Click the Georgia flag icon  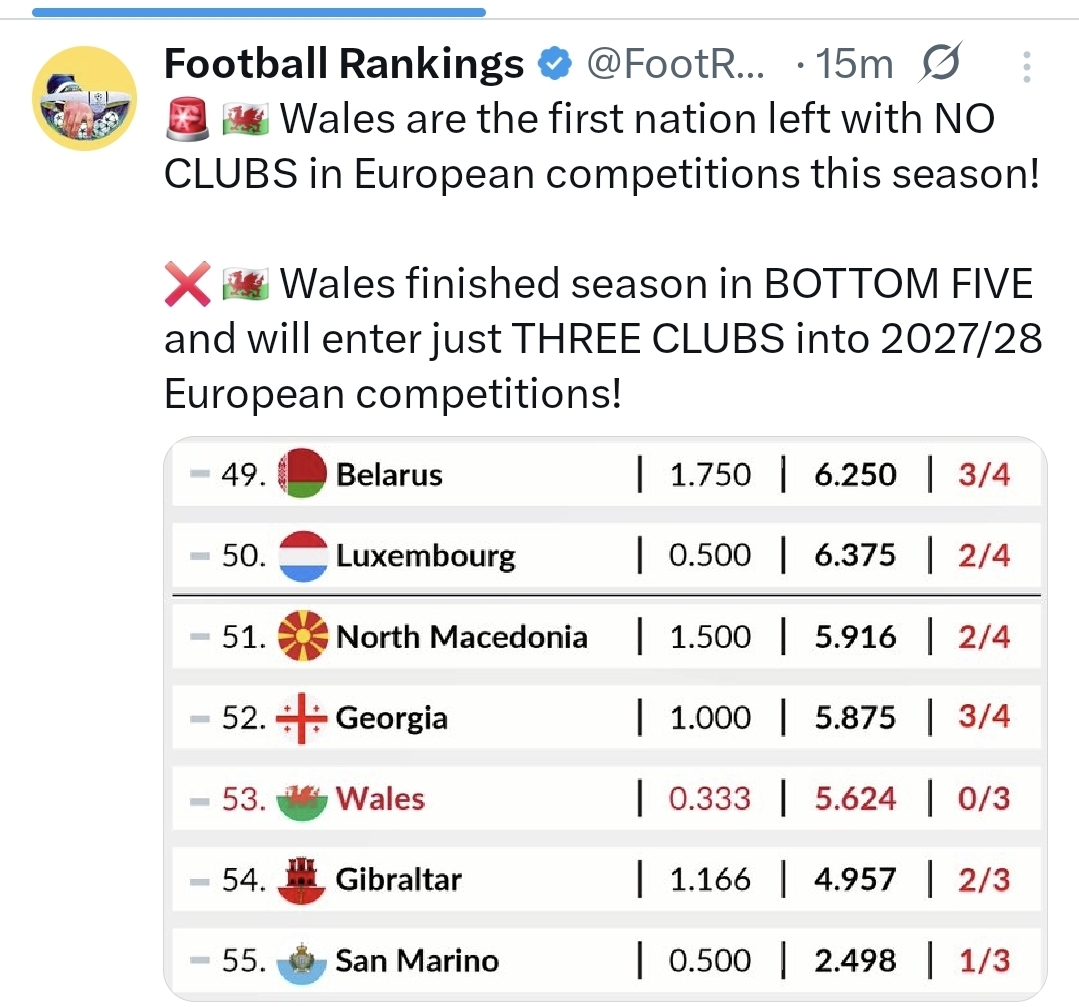coord(303,718)
